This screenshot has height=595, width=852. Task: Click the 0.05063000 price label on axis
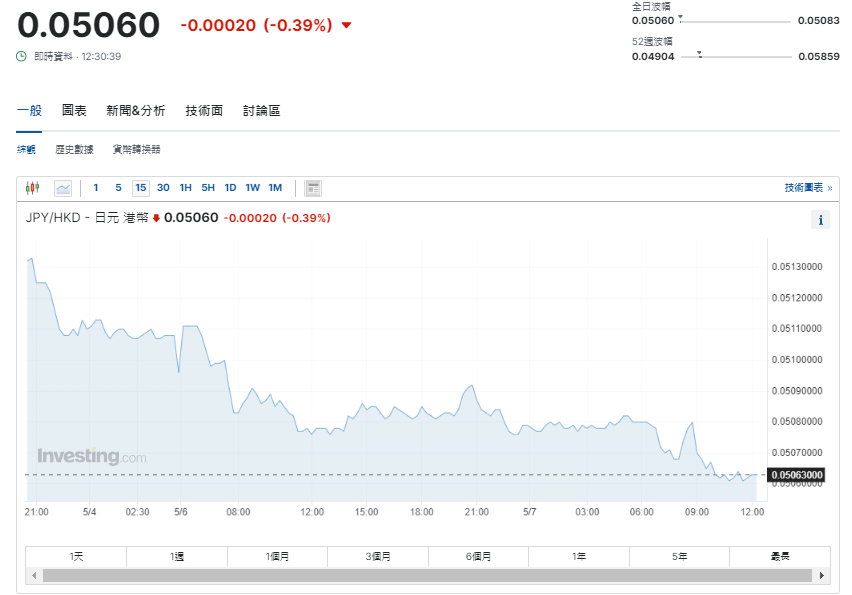795,475
